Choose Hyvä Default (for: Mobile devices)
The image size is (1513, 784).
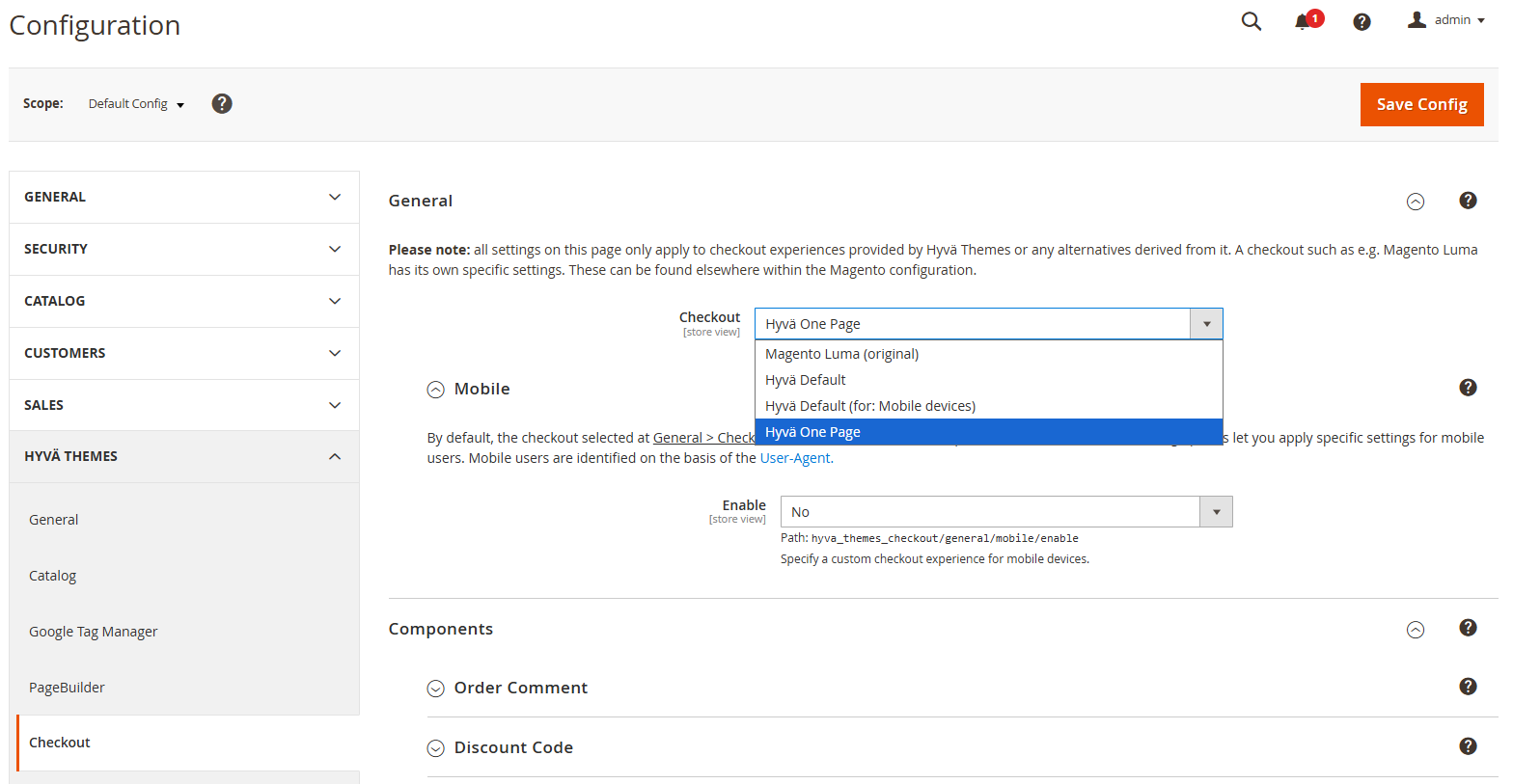point(869,406)
